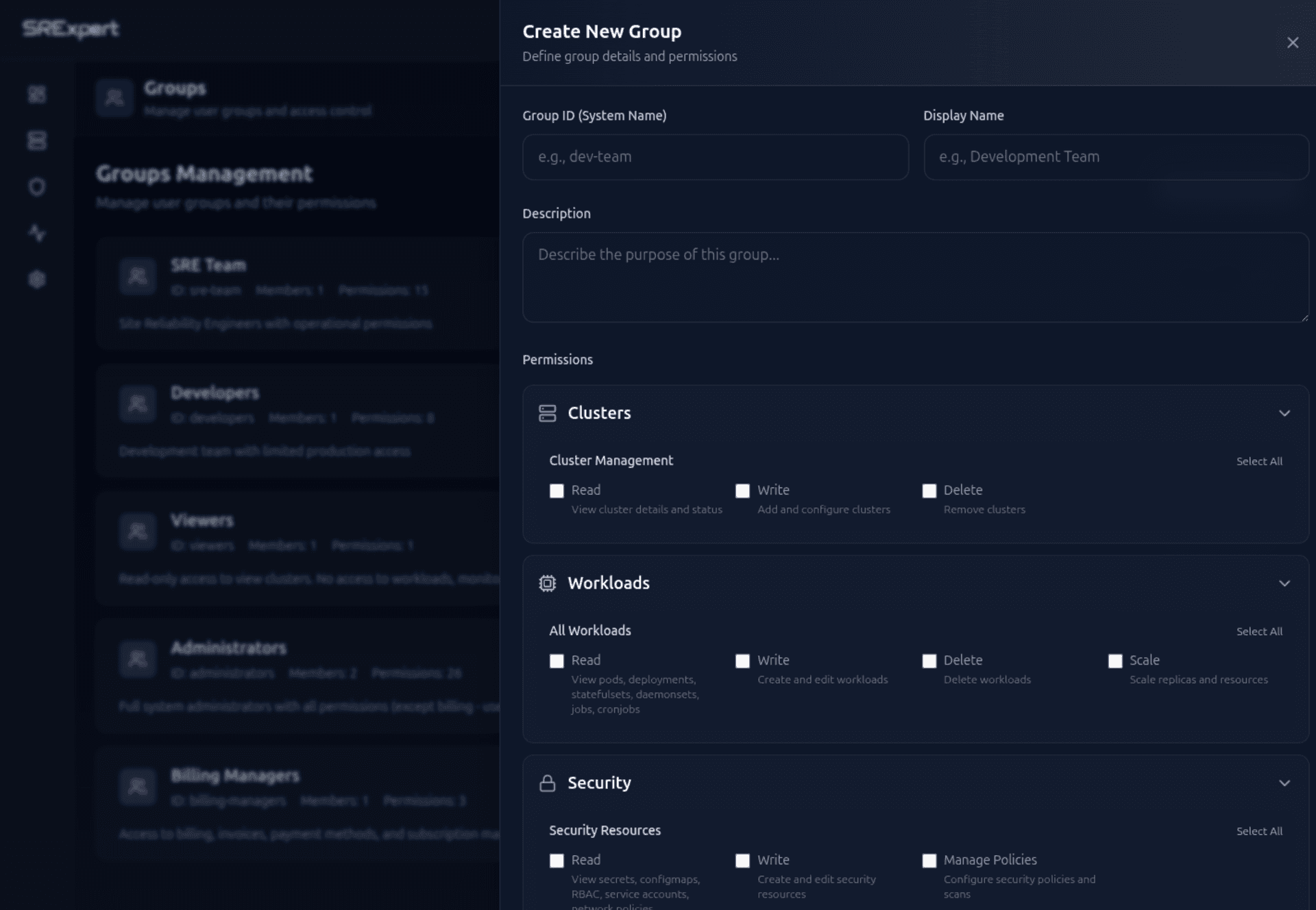Click the lock icon beside Security heading

[x=548, y=782]
